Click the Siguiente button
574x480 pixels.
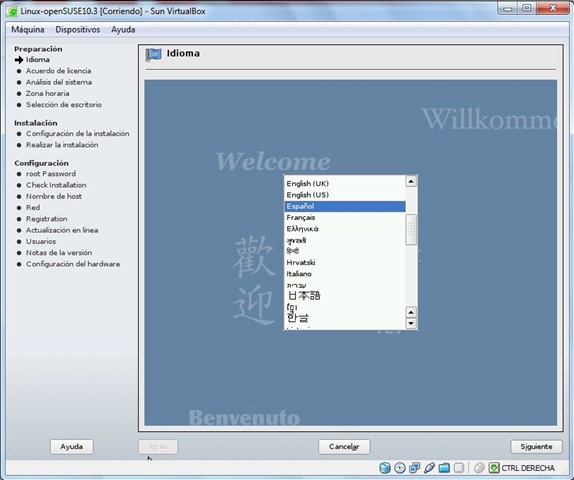[536, 447]
